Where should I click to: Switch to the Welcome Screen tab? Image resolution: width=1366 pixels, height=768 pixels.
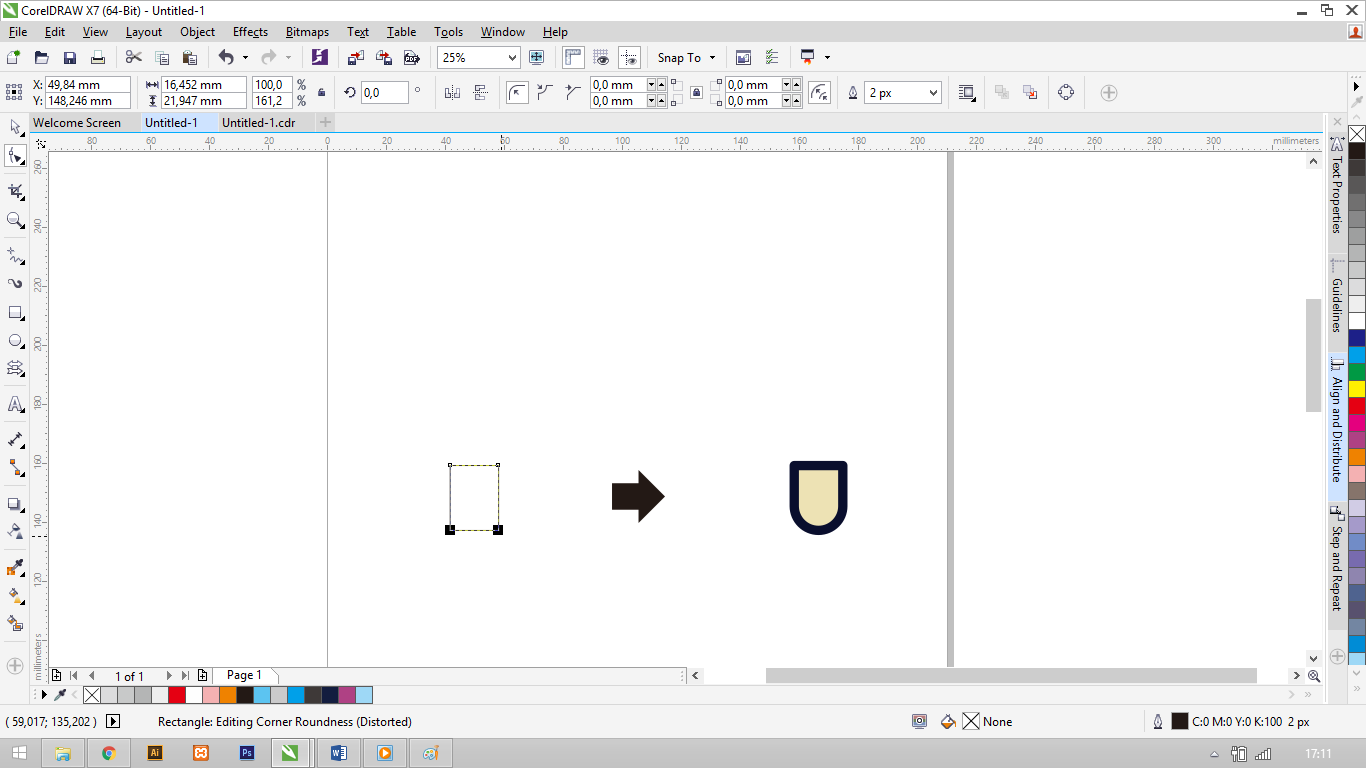pos(80,122)
